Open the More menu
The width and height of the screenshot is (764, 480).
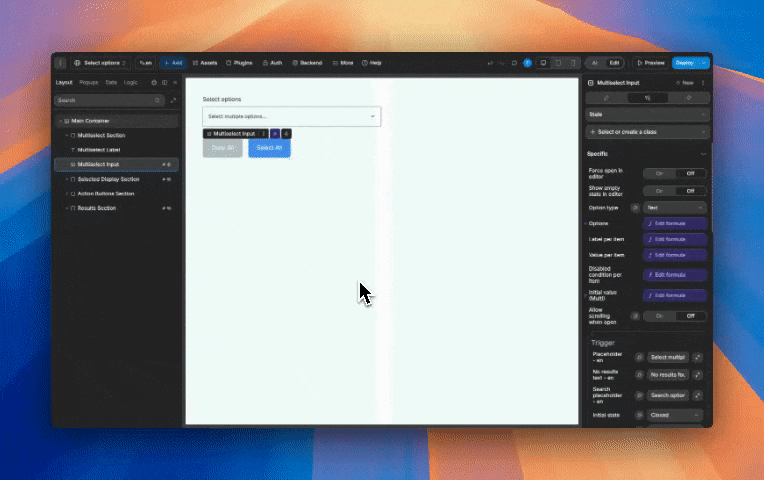[343, 63]
